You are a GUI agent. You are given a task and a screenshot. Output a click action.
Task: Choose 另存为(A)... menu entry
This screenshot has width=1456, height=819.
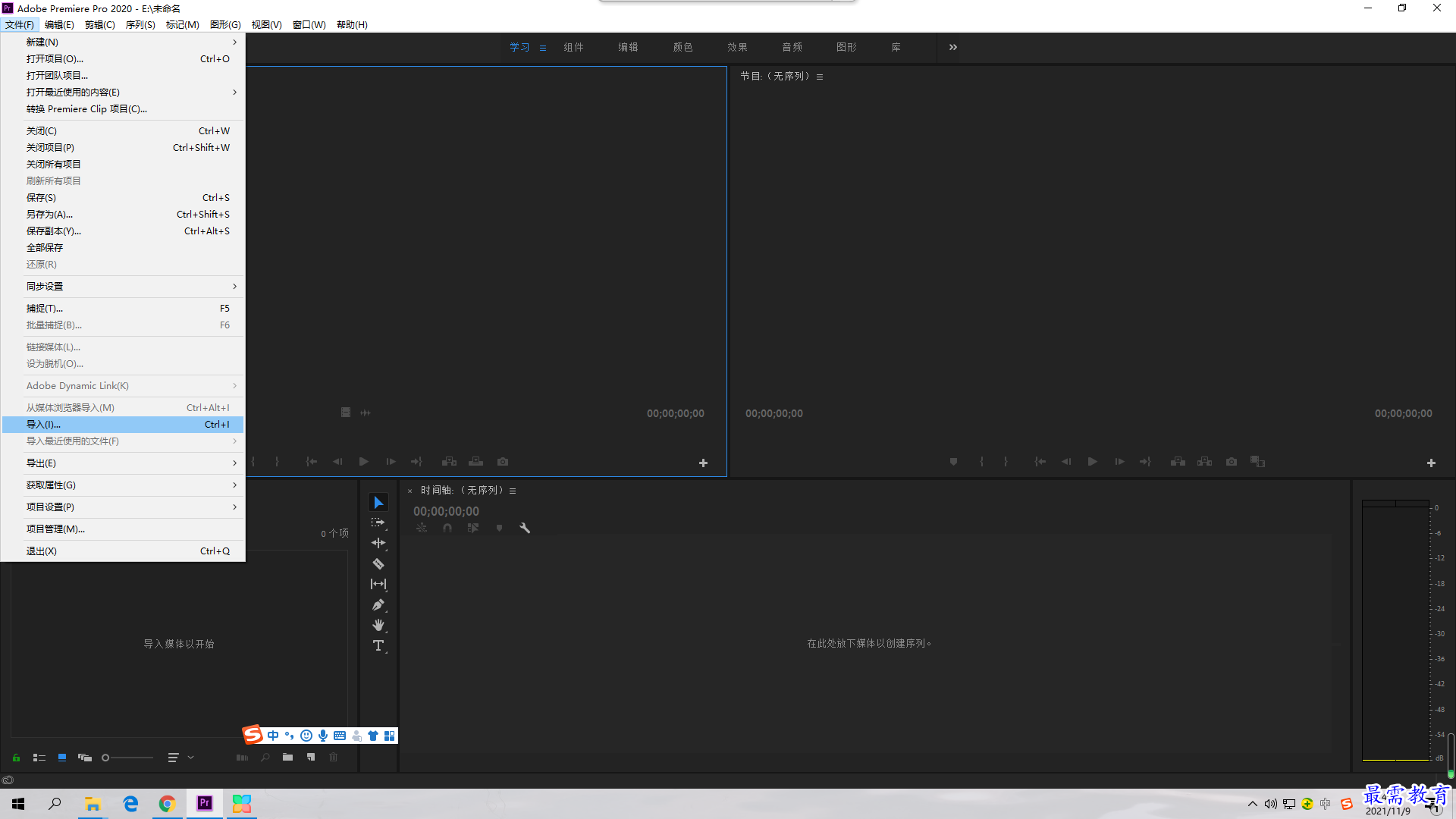point(123,214)
